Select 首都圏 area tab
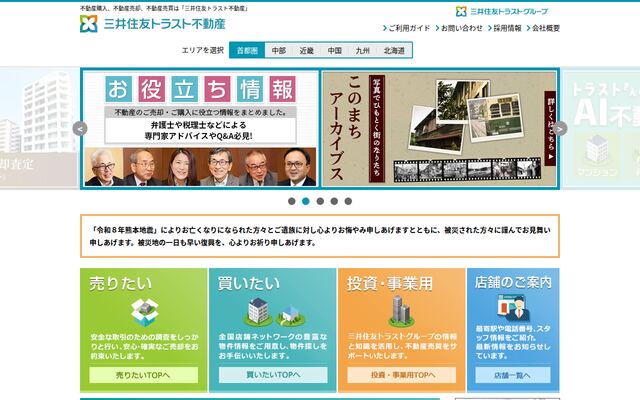The width and height of the screenshot is (640, 400). [x=247, y=50]
